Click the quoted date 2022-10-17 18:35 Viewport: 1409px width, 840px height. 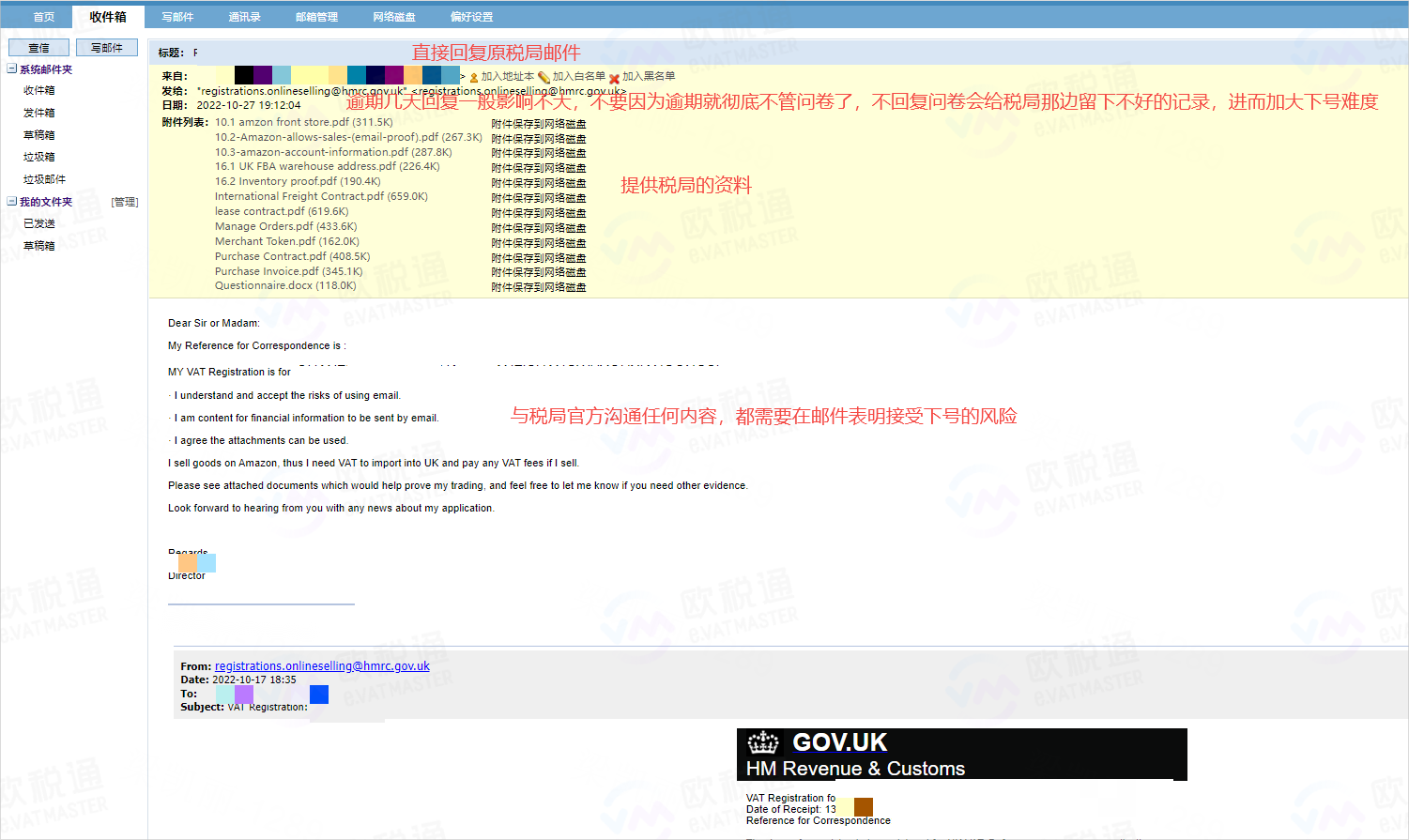pyautogui.click(x=254, y=680)
